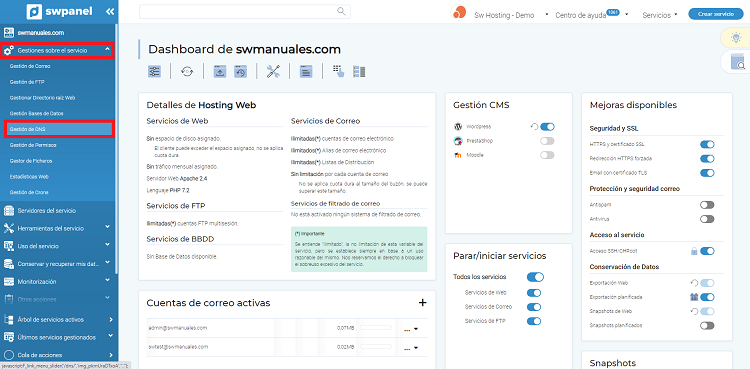This screenshot has height=369, width=750.
Task: Toggle Todos los servicios switch
Action: click(535, 277)
